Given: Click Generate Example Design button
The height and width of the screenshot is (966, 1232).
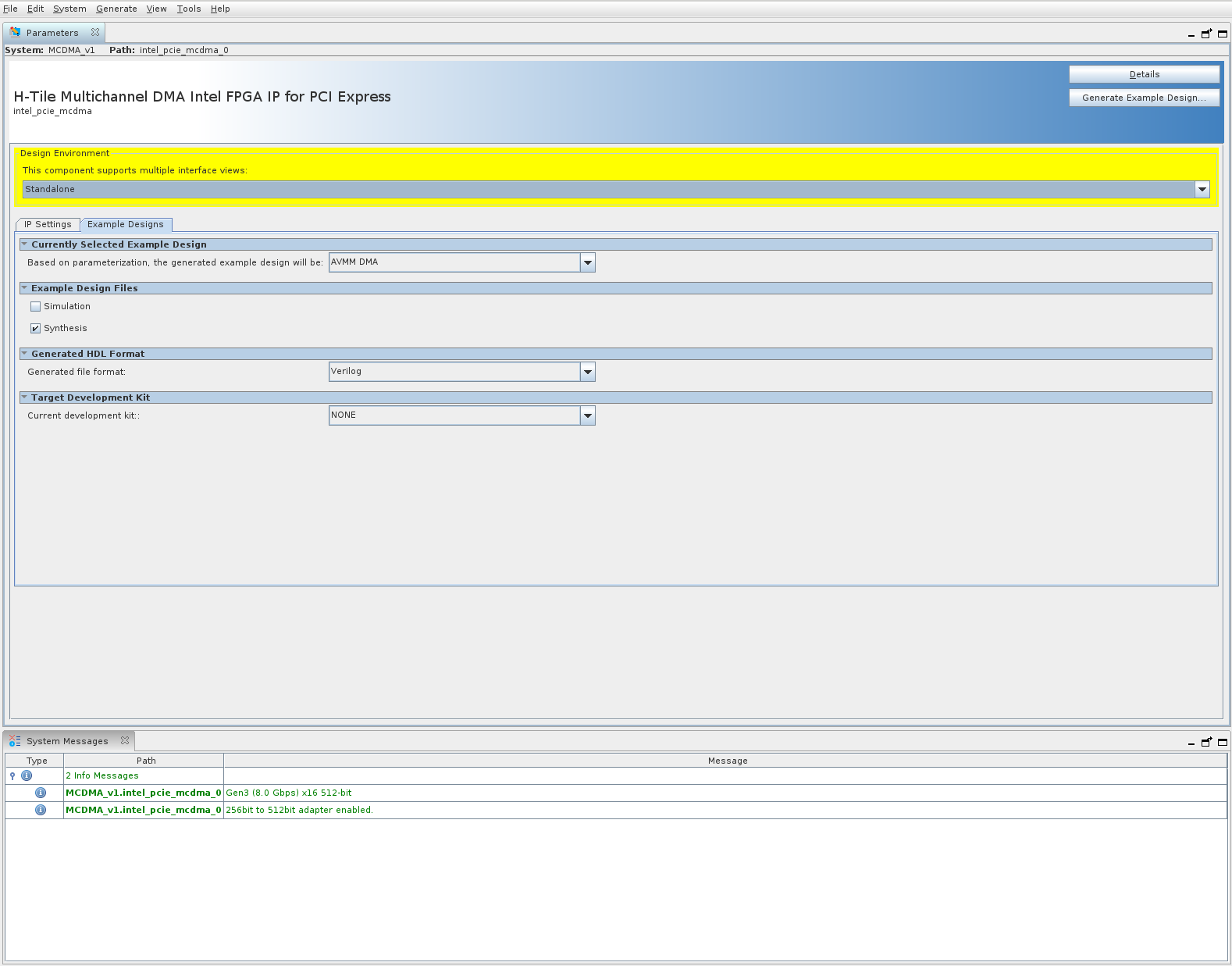Looking at the screenshot, I should pos(1144,98).
